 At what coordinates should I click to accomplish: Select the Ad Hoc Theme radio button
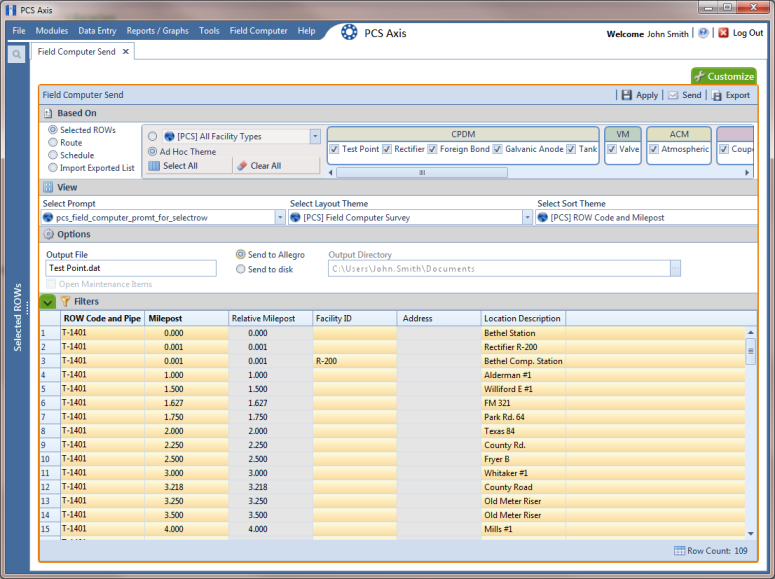pyautogui.click(x=153, y=151)
